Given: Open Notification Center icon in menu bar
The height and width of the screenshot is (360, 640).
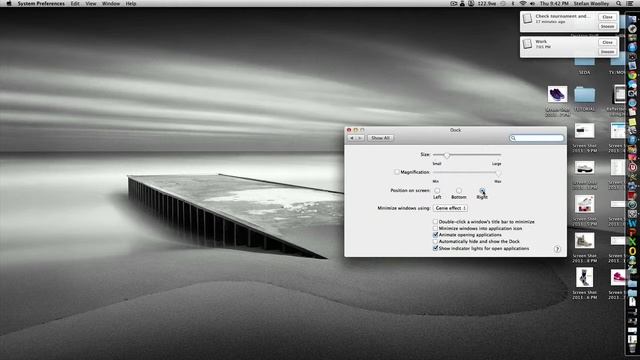Looking at the screenshot, I should click(x=631, y=3).
